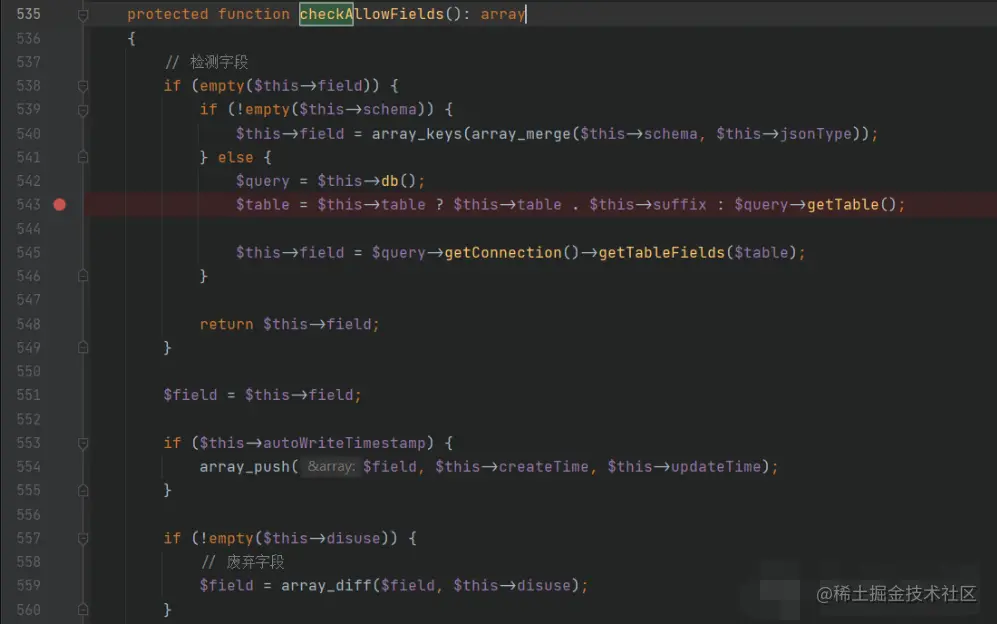The width and height of the screenshot is (997, 624).
Task: Click line number 545 in gutter
Action: (x=29, y=253)
